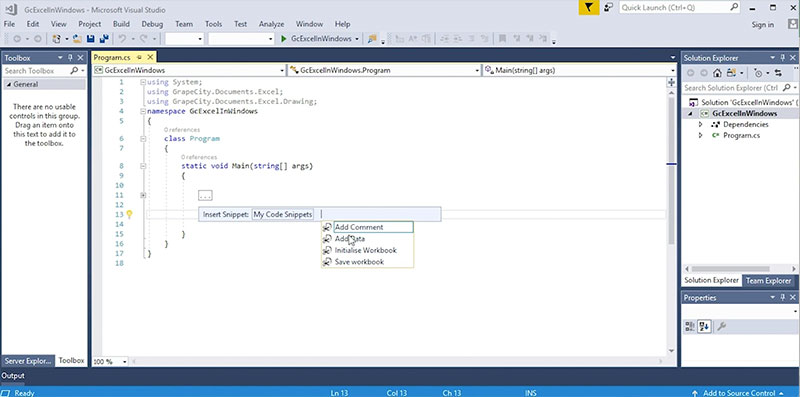
Task: Click the search magnifier in Toolbox search
Action: coord(74,71)
